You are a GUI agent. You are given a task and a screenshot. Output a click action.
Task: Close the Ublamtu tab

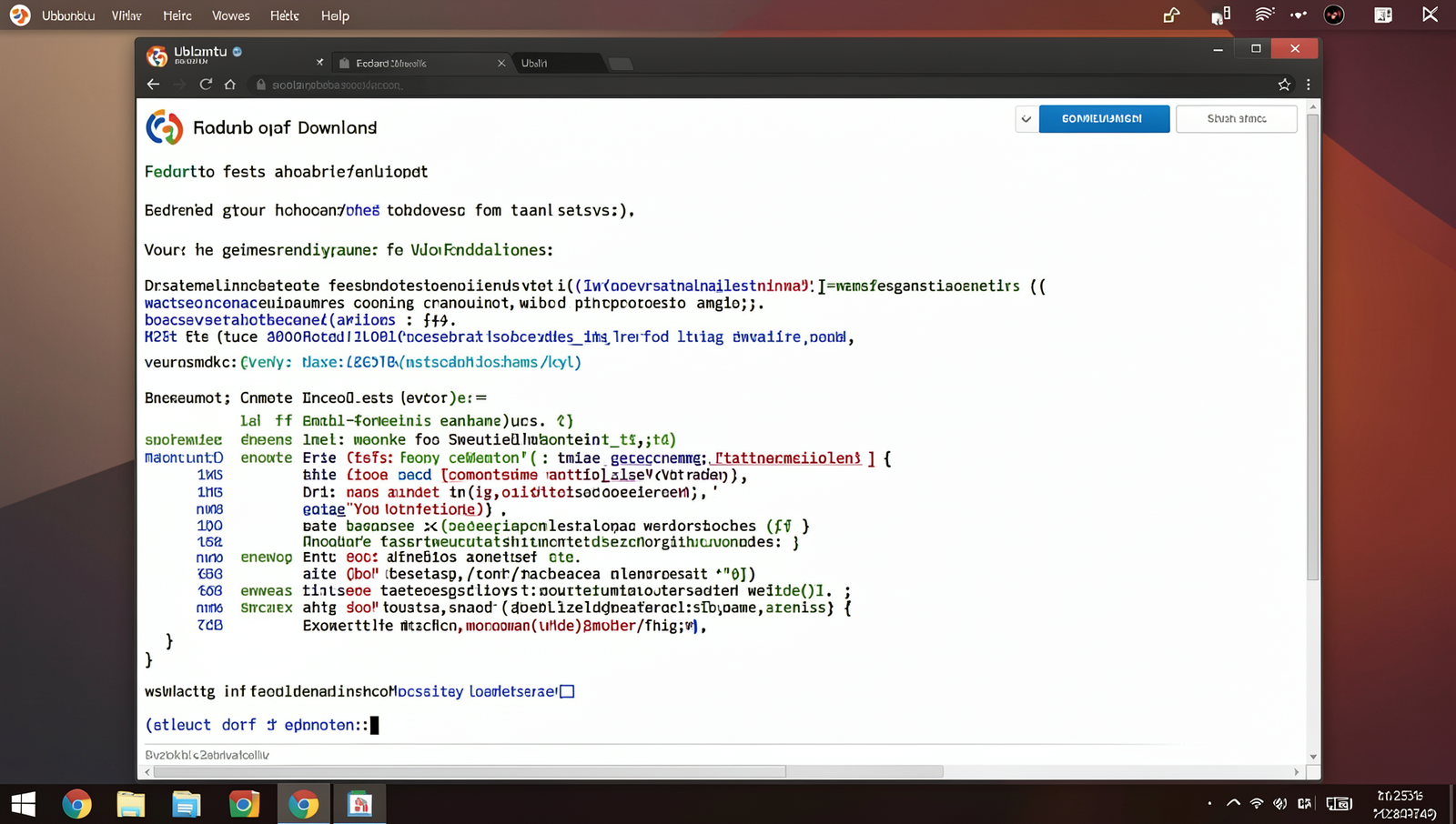click(x=319, y=63)
